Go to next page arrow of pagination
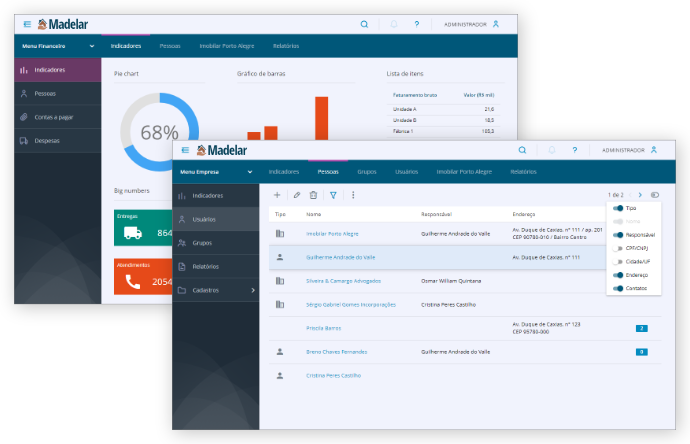Image resolution: width=690 pixels, height=444 pixels. click(640, 195)
